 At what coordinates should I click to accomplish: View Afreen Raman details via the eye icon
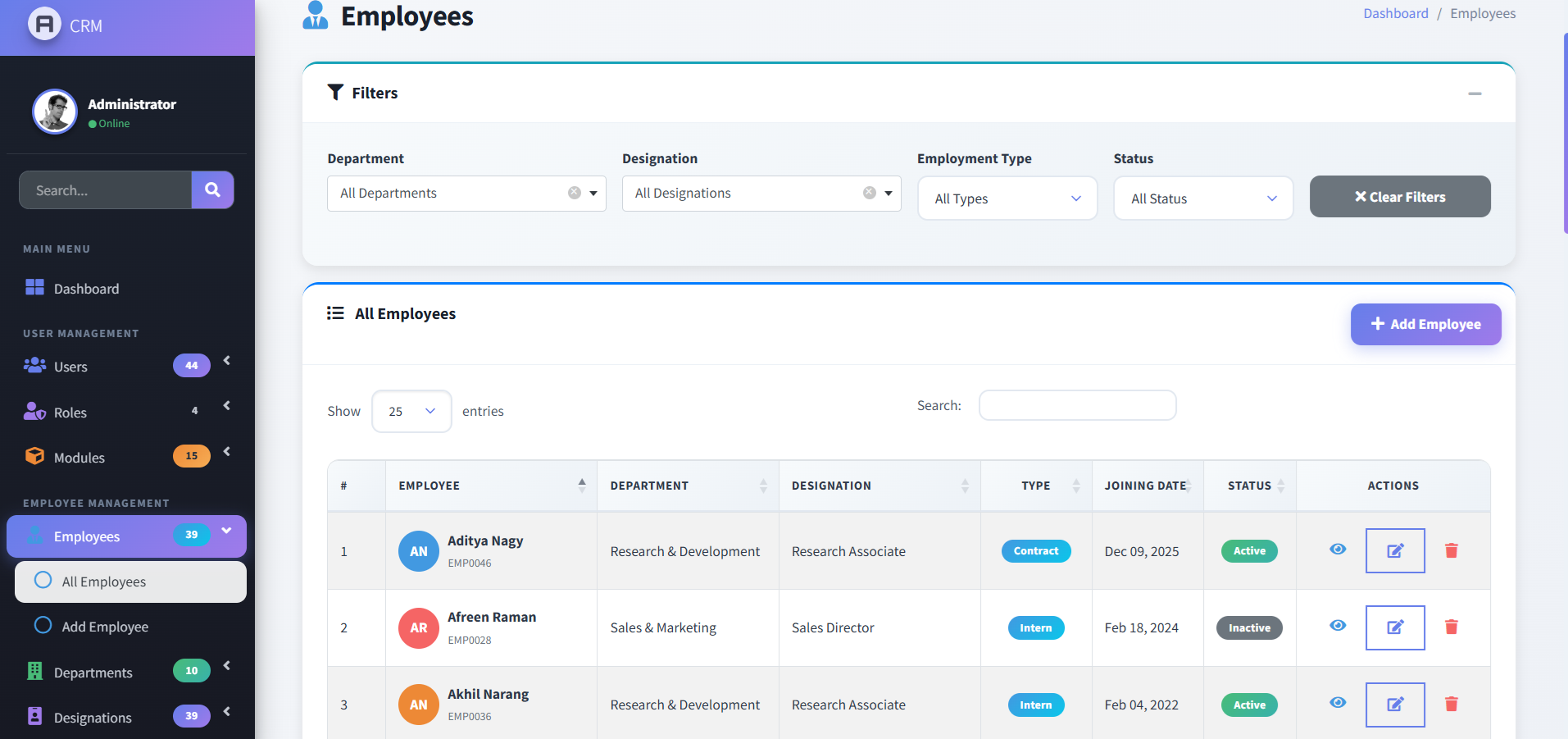[x=1338, y=626]
